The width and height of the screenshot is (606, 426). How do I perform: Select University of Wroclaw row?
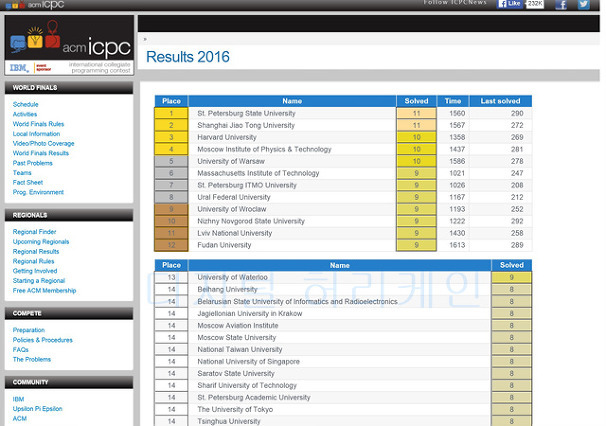pyautogui.click(x=343, y=209)
